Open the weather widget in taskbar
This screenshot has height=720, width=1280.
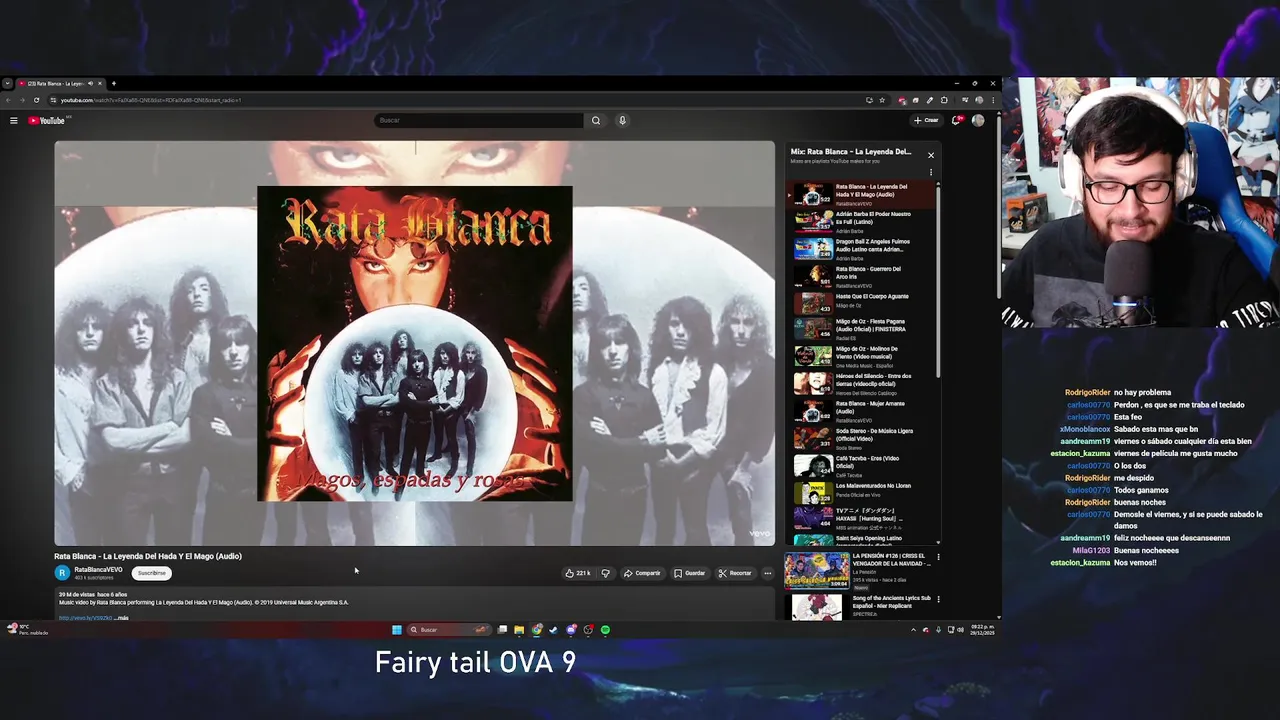27,629
